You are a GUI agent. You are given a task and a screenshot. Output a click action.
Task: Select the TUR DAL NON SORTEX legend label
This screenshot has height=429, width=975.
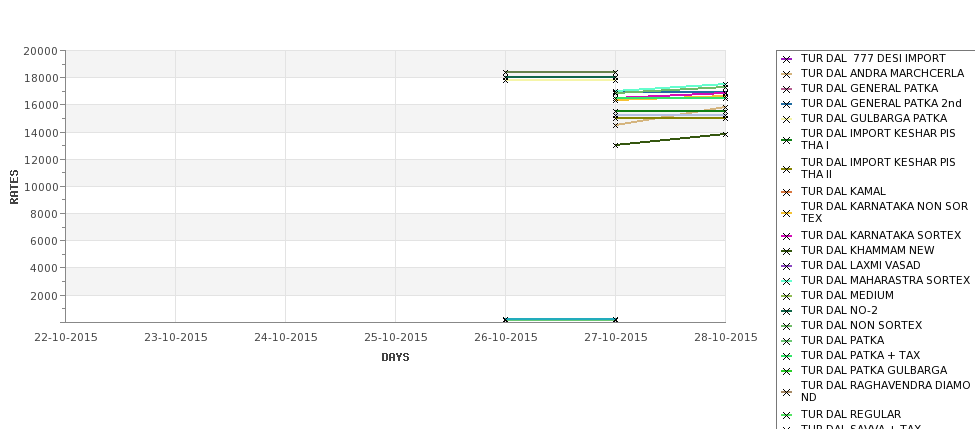click(x=861, y=325)
